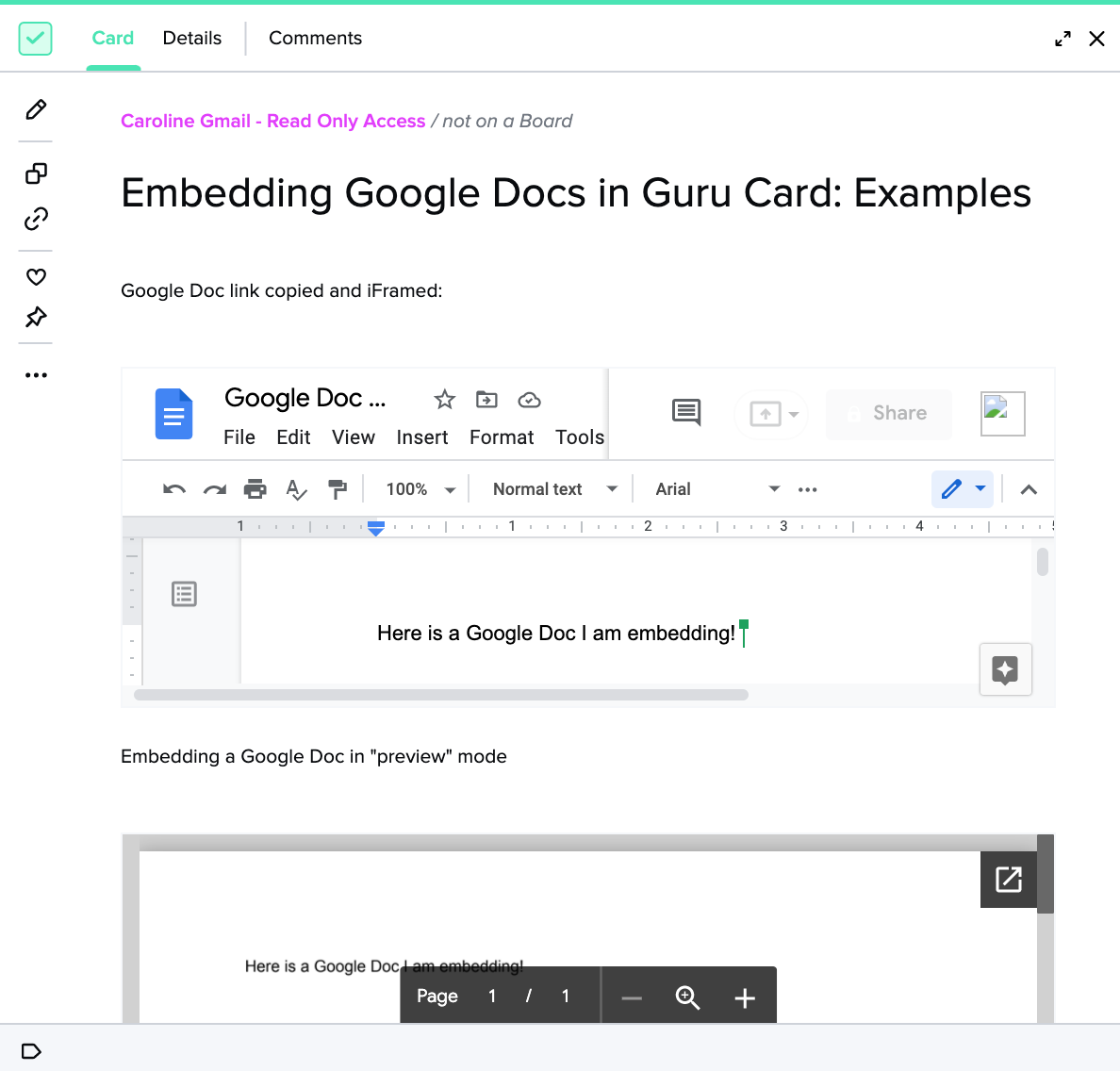The width and height of the screenshot is (1120, 1071).
Task: Open the View menu
Action: coord(353,437)
